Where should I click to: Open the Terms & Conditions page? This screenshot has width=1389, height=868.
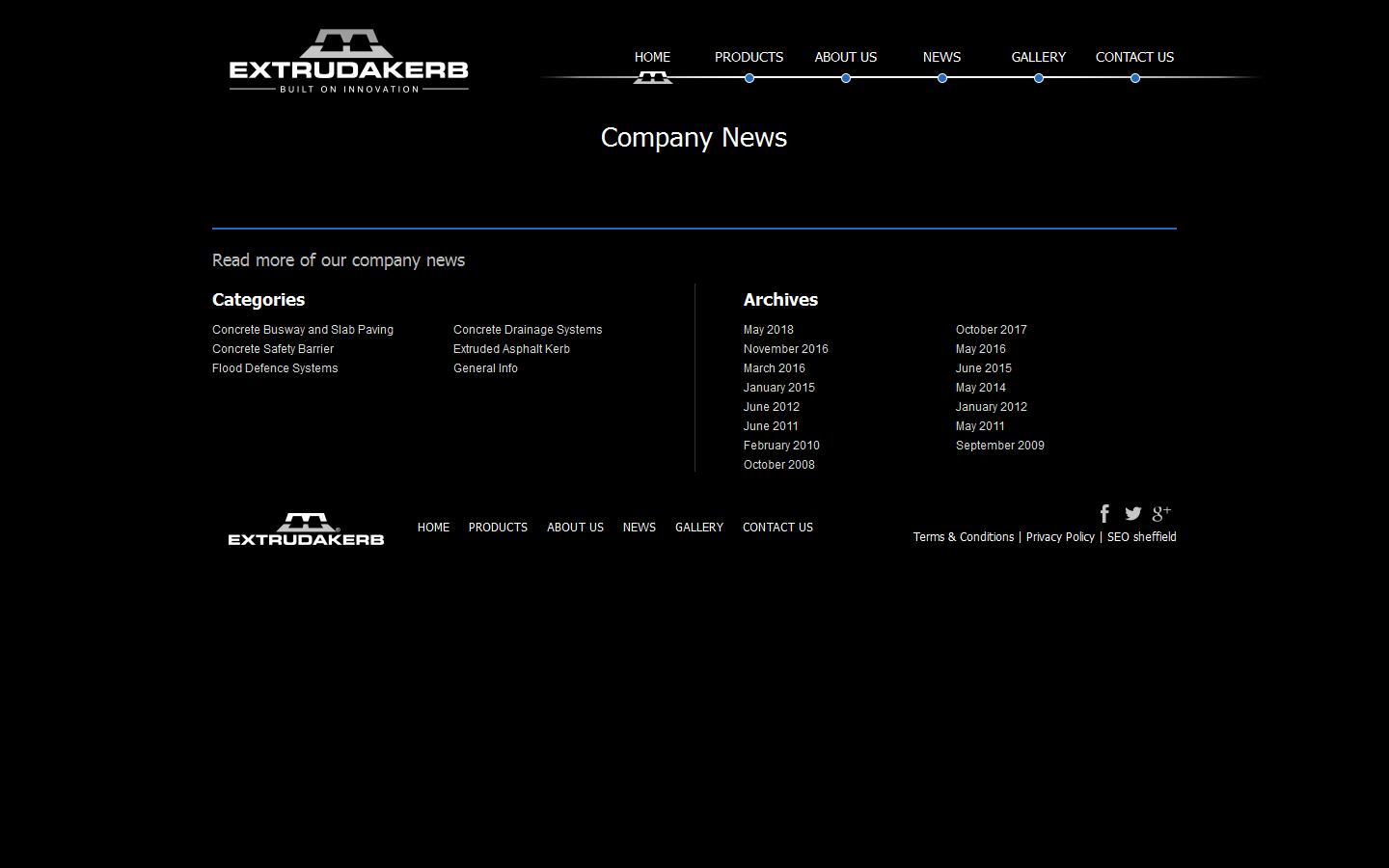coord(963,537)
